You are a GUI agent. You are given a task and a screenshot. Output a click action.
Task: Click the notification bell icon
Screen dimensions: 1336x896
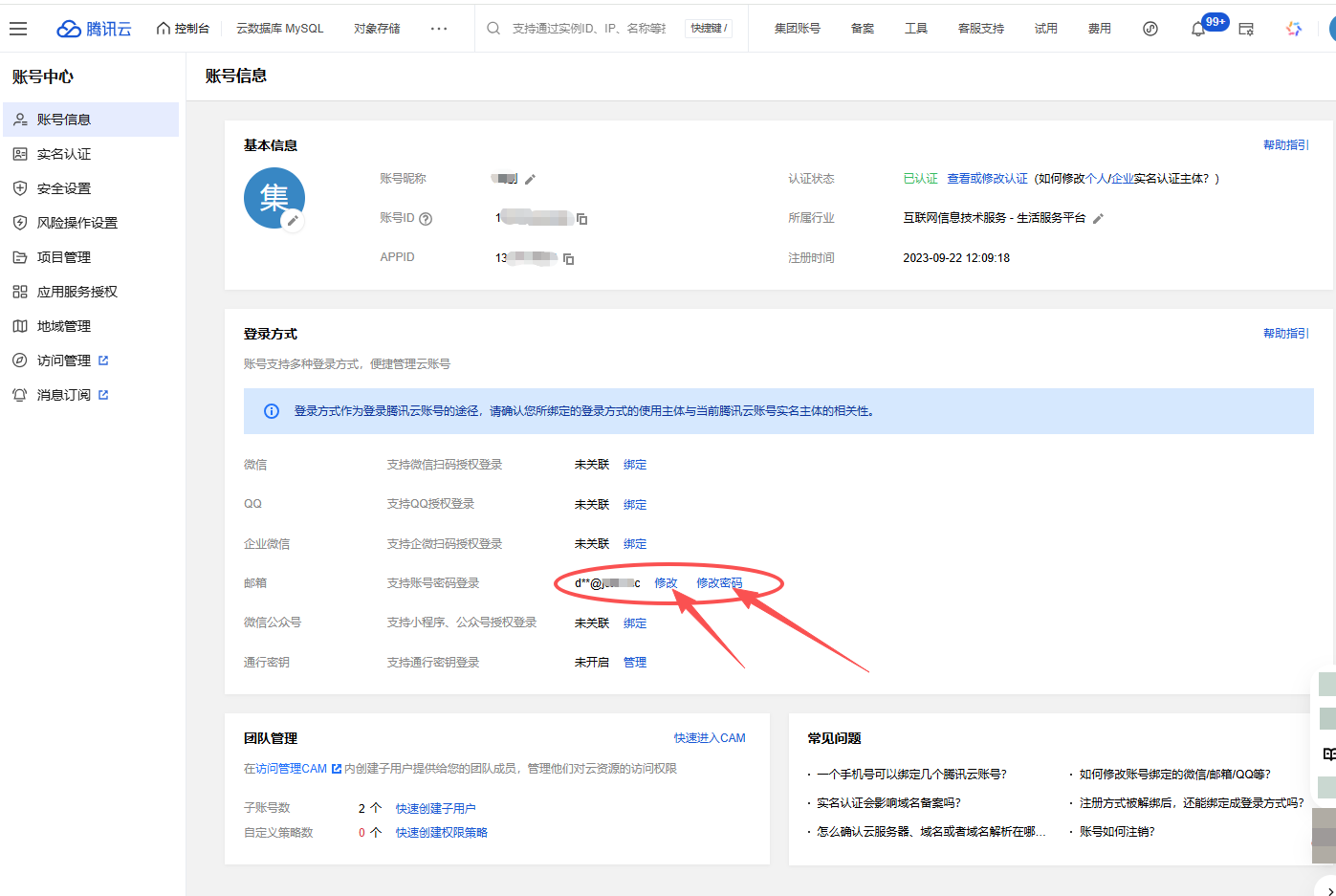[1197, 29]
